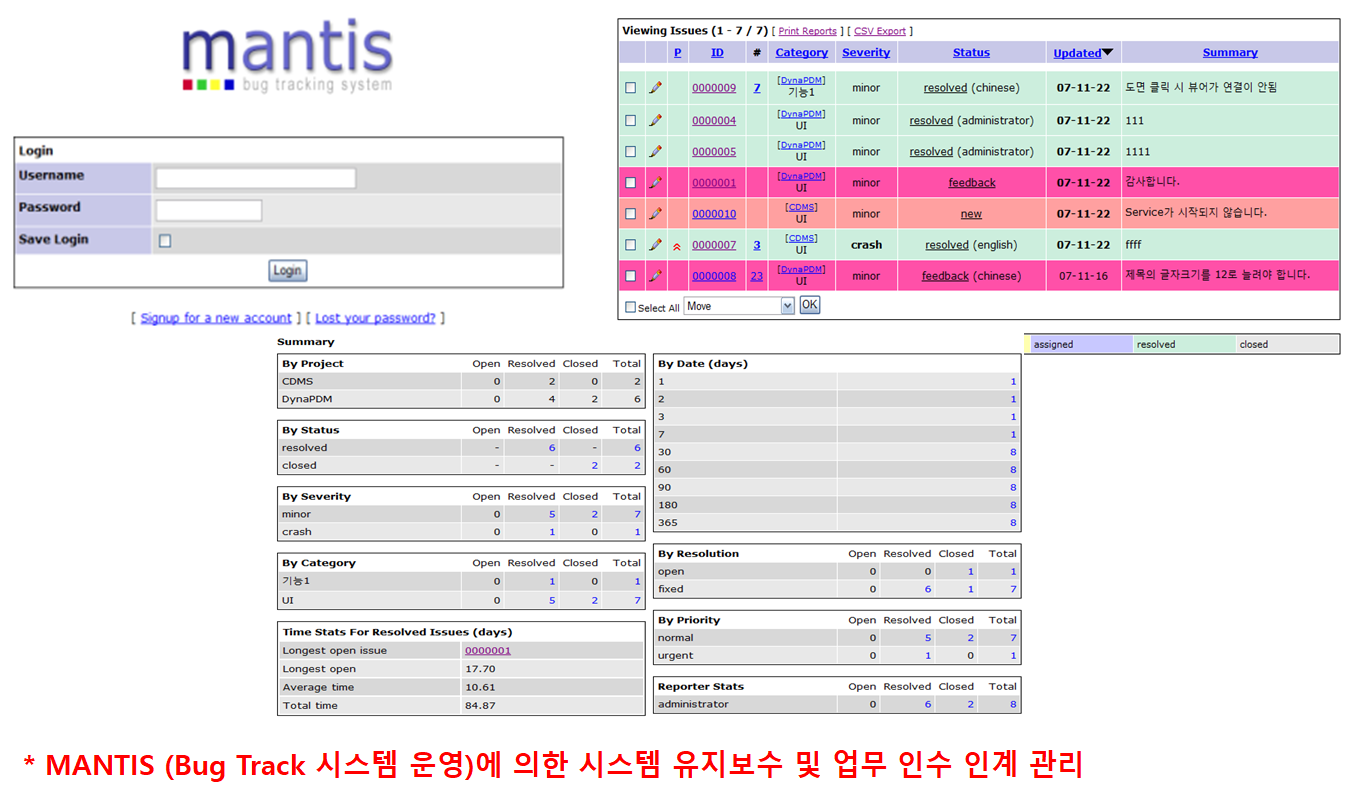The width and height of the screenshot is (1351, 787).
Task: Sort issues by the Status header
Action: 971,53
